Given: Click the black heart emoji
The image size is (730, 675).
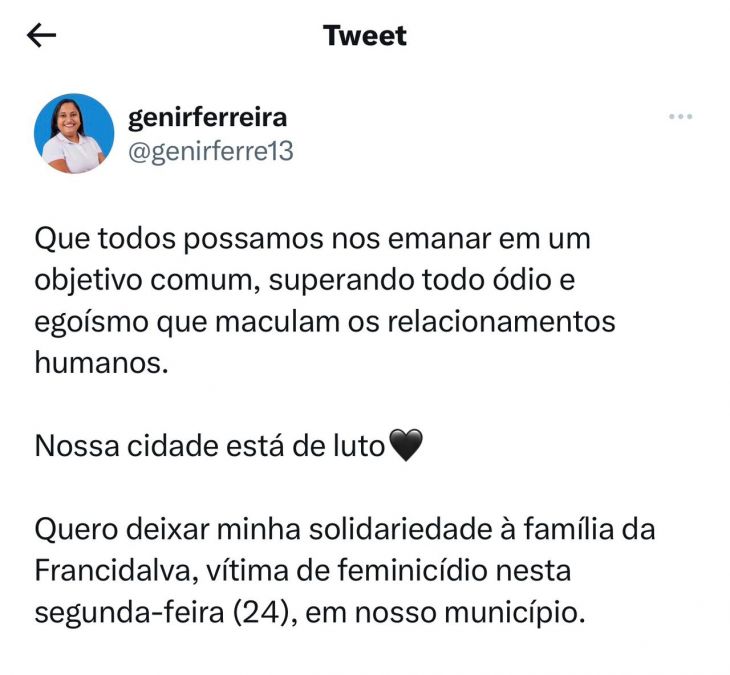Looking at the screenshot, I should coord(405,446).
